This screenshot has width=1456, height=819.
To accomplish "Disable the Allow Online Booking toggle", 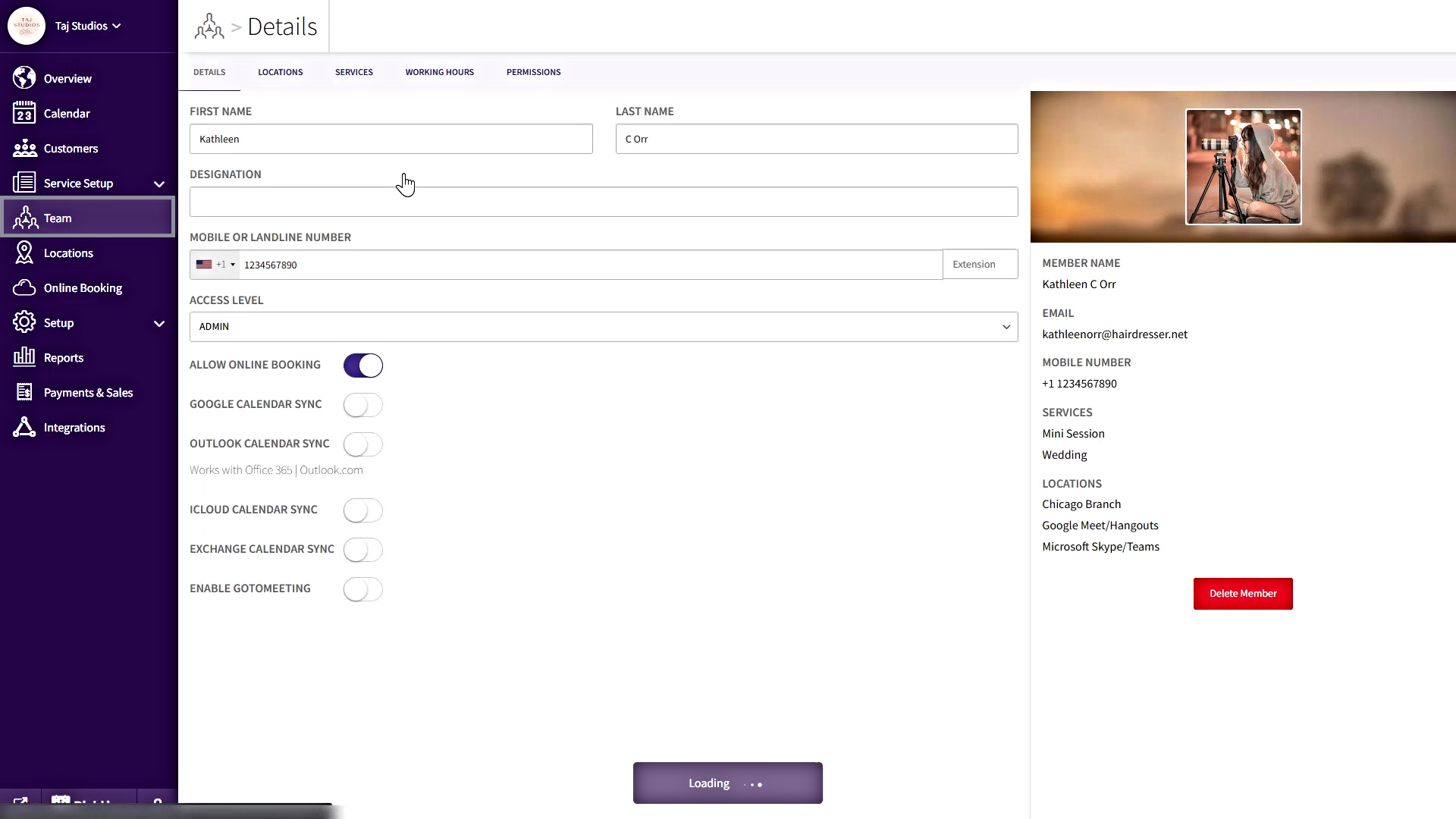I will 362,366.
